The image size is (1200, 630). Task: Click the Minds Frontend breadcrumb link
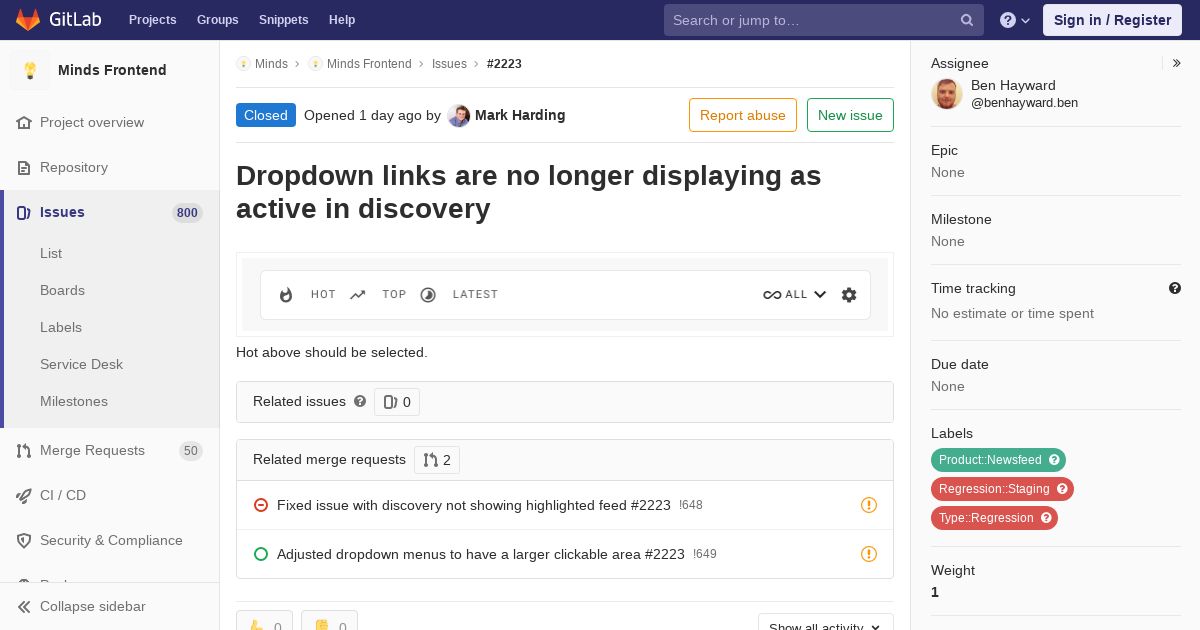click(369, 64)
